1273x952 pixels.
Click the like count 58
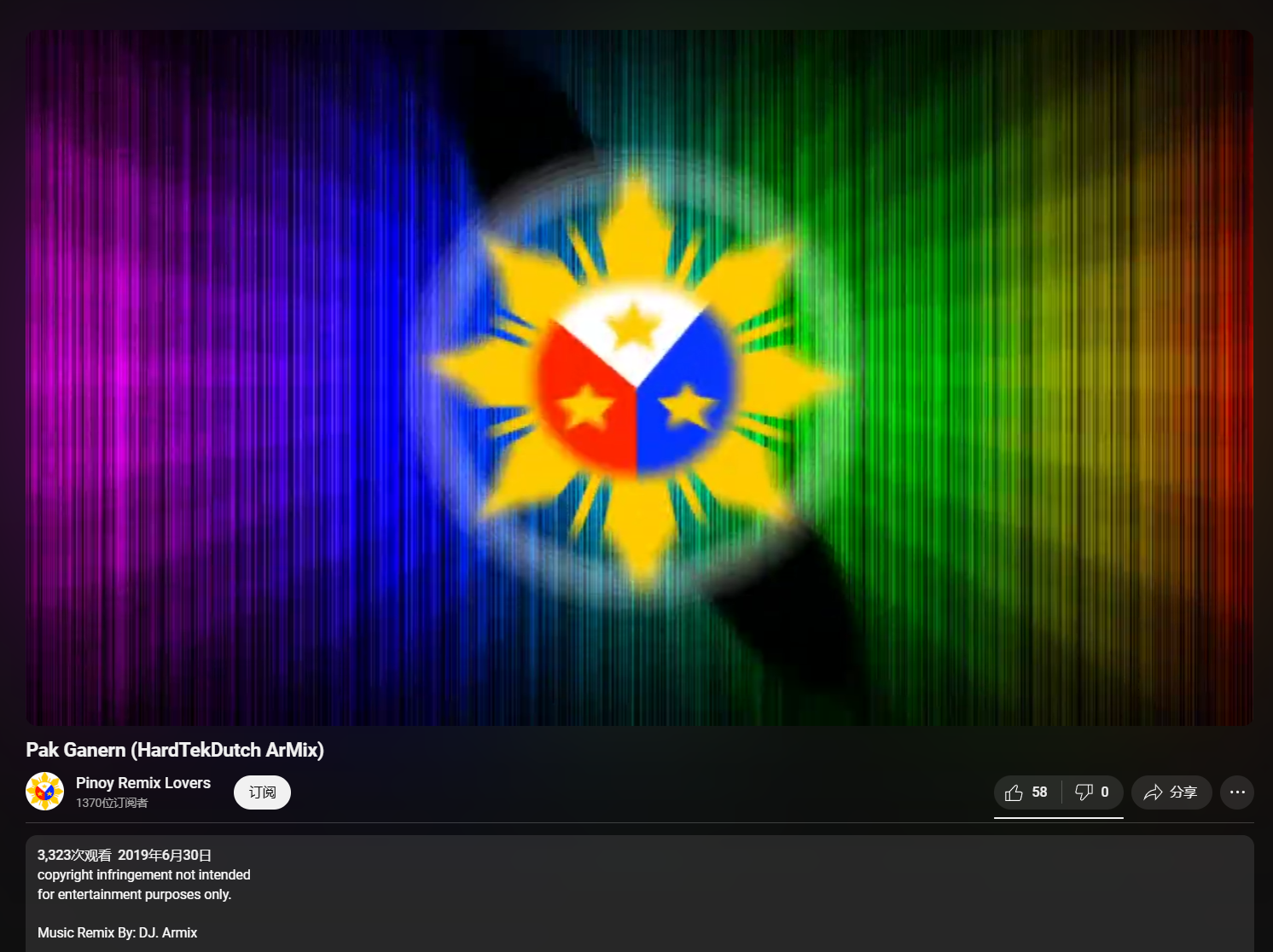point(1039,792)
